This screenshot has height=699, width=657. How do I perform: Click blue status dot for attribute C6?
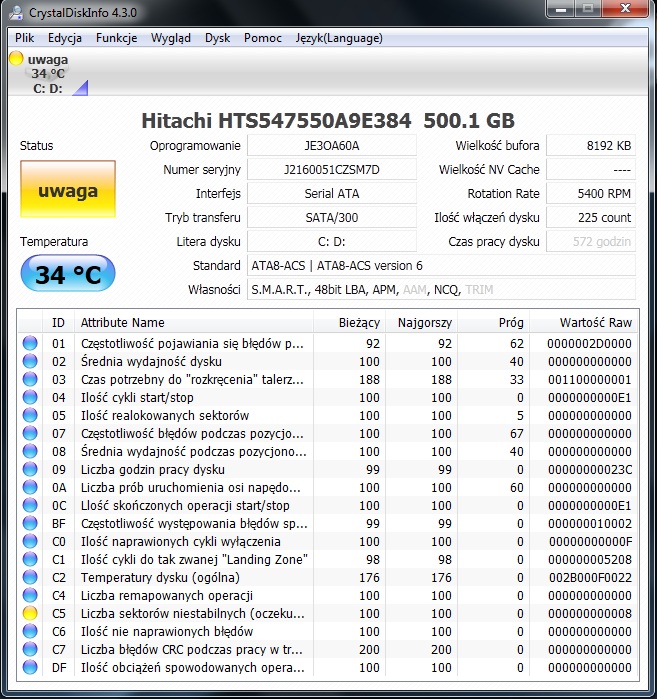coord(30,631)
